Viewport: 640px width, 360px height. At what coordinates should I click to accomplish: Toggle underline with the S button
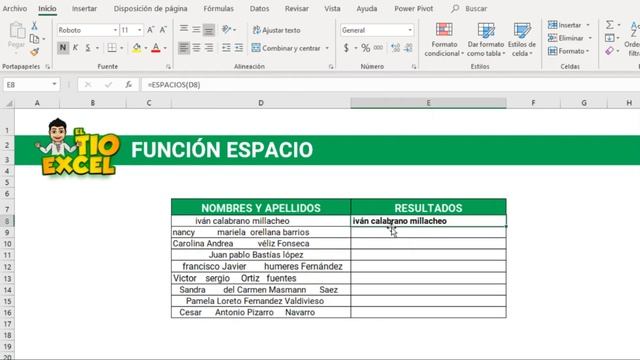(88, 48)
